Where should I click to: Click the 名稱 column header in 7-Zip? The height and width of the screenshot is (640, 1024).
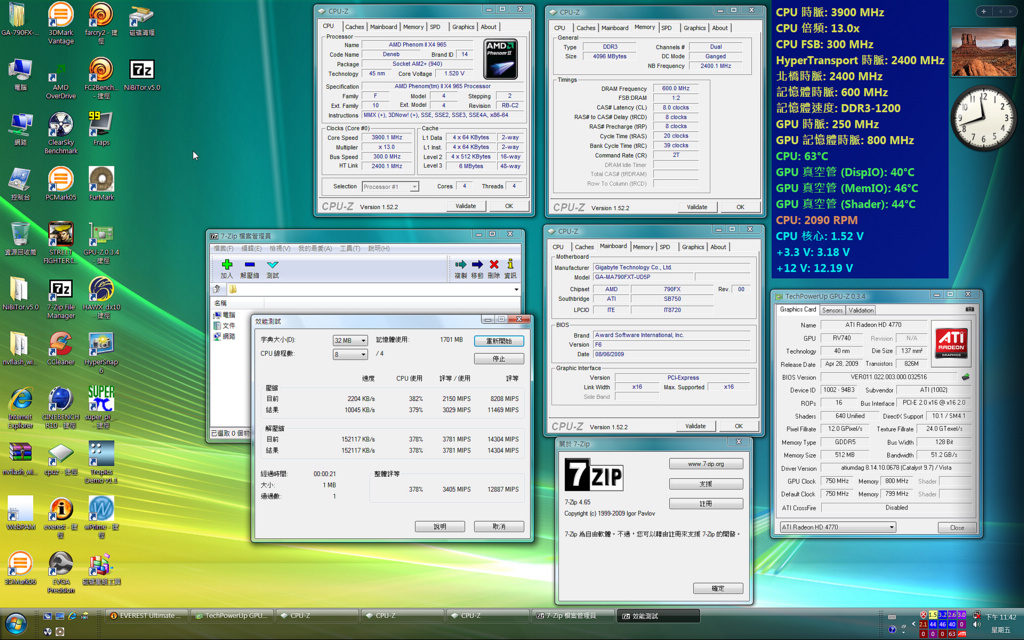coord(237,303)
